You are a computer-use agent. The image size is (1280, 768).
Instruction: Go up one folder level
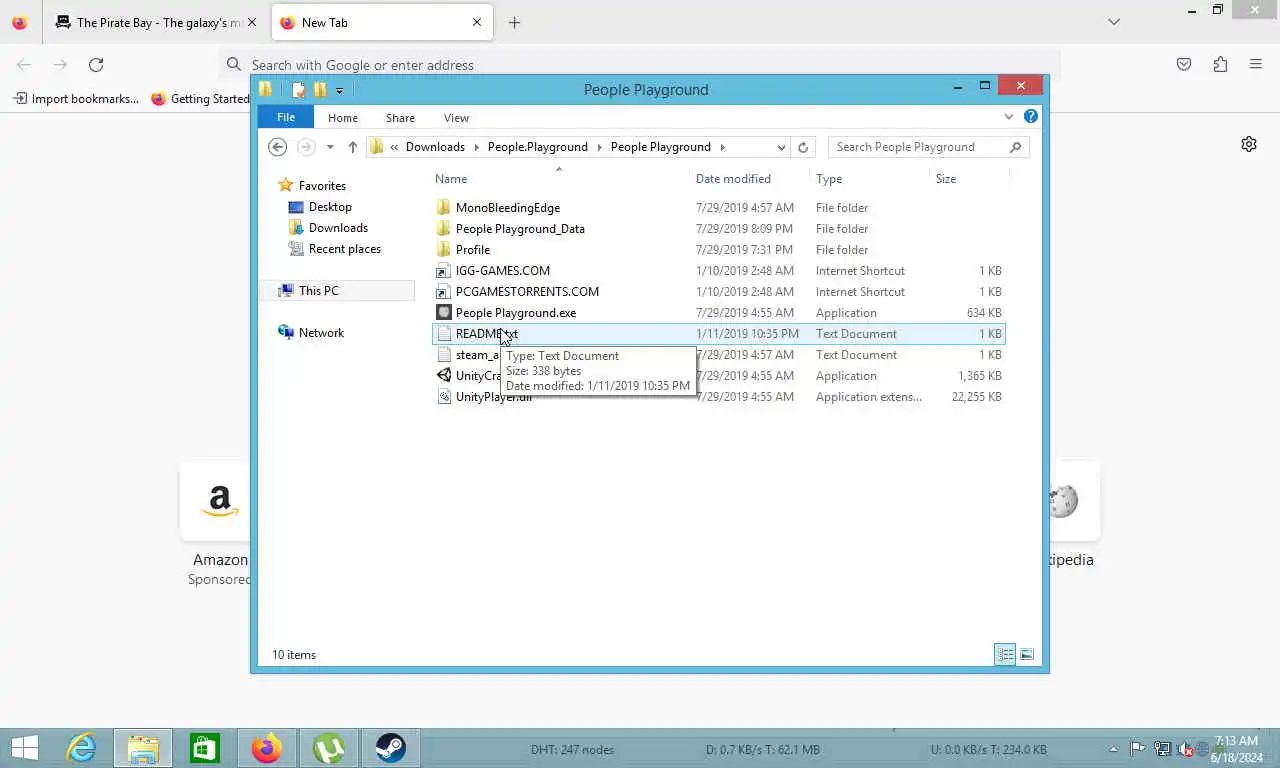tap(352, 147)
